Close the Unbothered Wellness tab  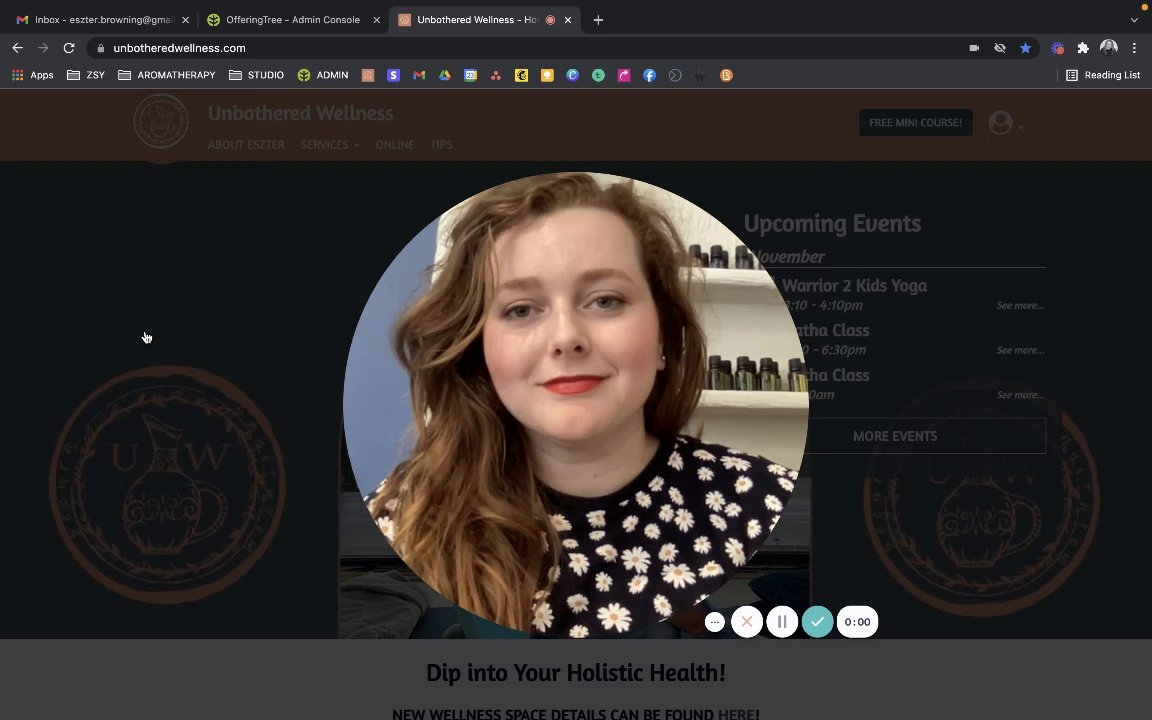pyautogui.click(x=568, y=20)
